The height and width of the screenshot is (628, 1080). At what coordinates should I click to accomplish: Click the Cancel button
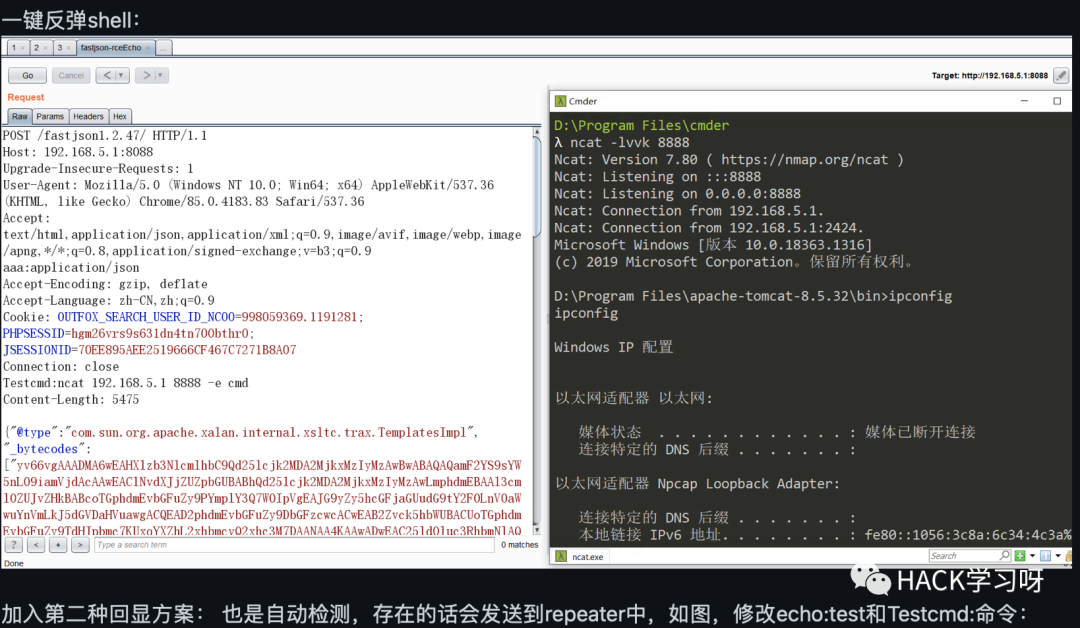(x=71, y=76)
